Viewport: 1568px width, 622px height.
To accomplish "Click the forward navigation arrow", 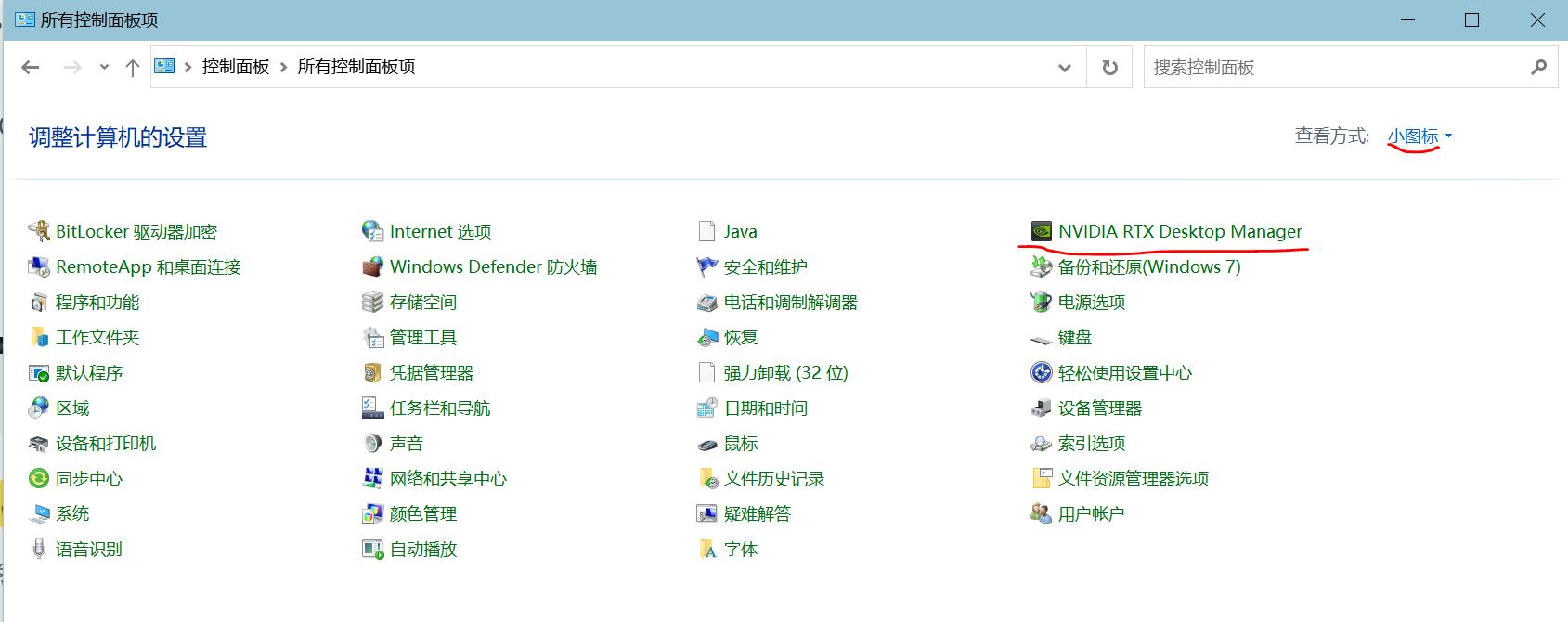I will [x=72, y=67].
